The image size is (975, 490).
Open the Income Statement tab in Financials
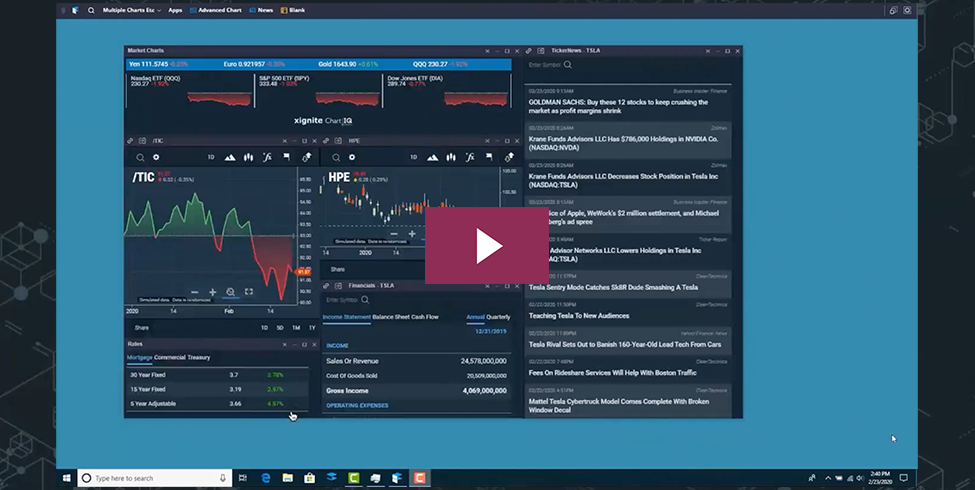click(x=346, y=317)
